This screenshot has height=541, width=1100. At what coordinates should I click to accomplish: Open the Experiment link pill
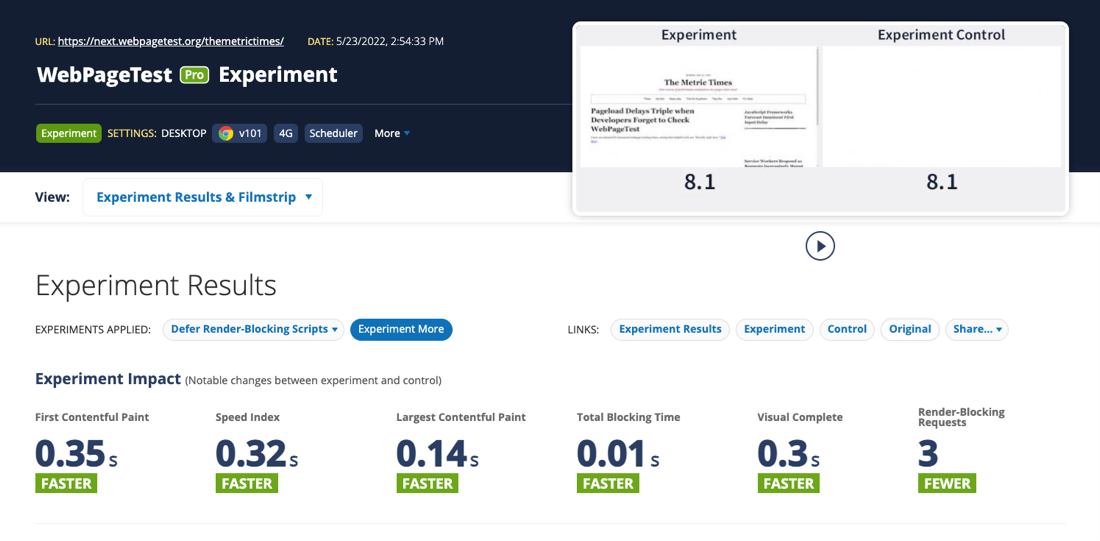click(774, 329)
